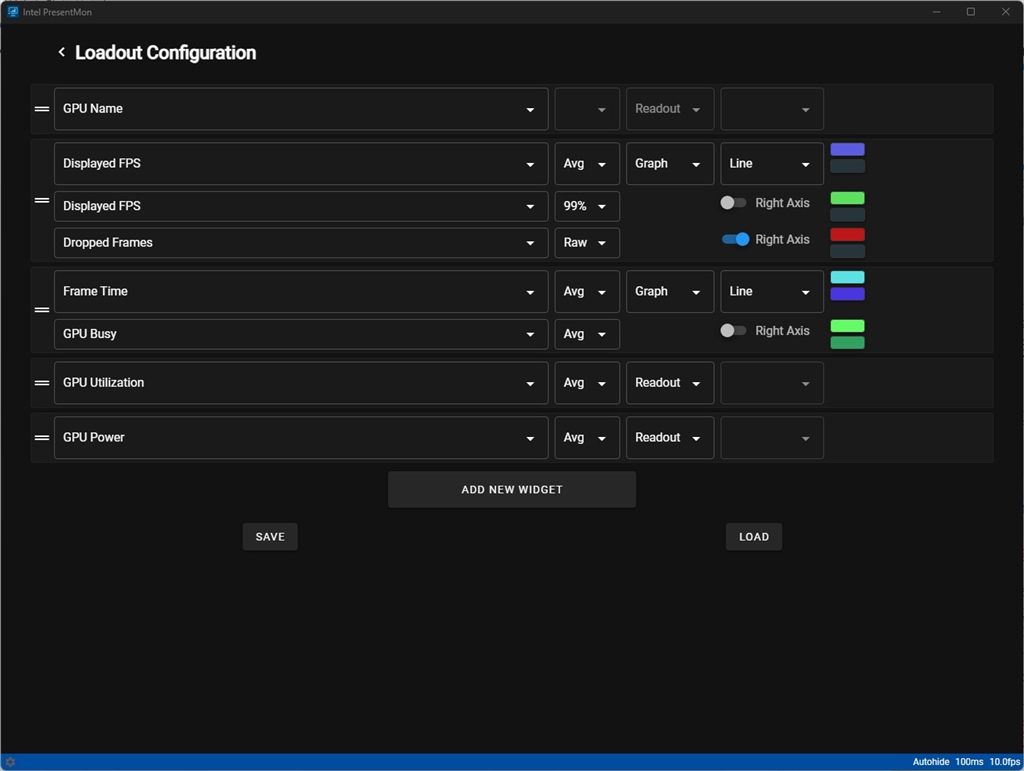This screenshot has height=771, width=1024.
Task: Click the drag handle for Frame Time widget
Action: tap(42, 310)
